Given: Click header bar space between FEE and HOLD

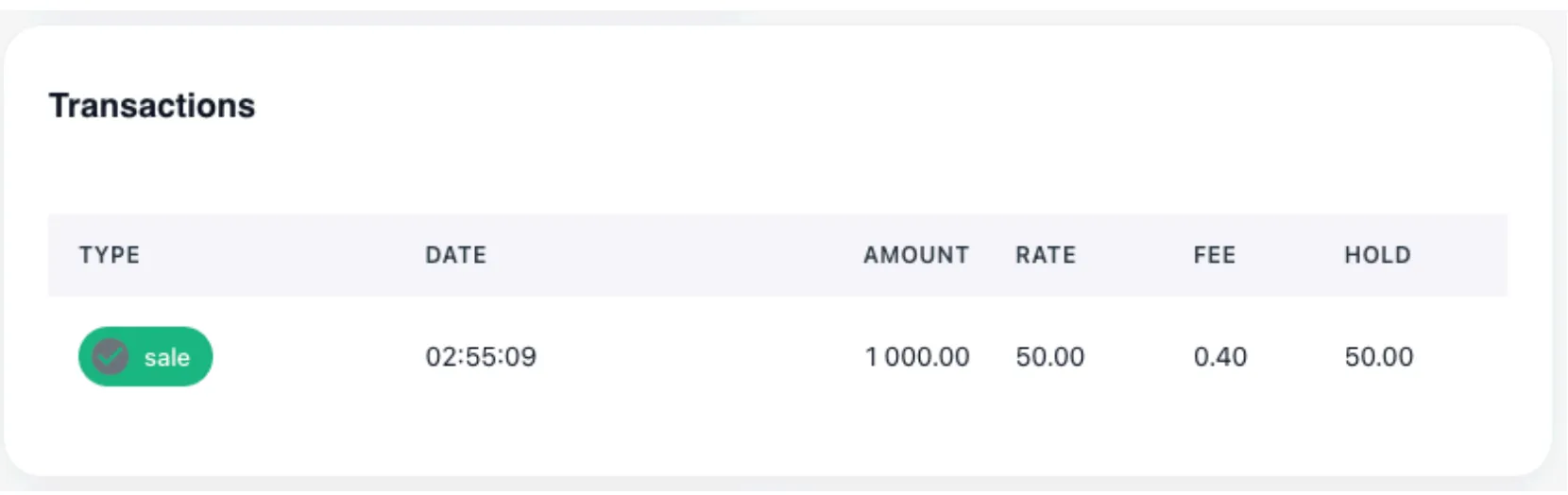Looking at the screenshot, I should 1289,255.
